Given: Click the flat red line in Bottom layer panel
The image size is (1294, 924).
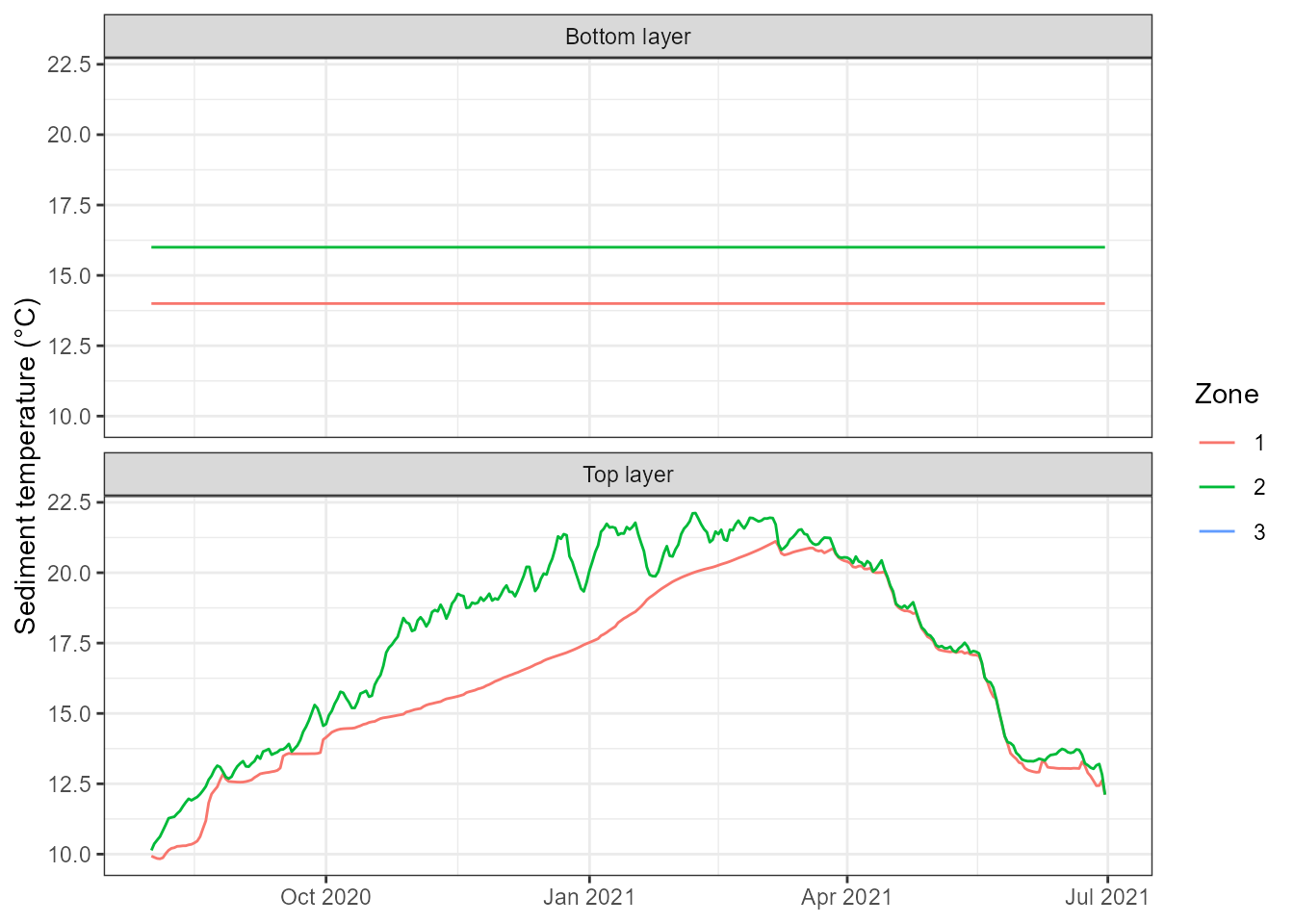Looking at the screenshot, I should click(x=628, y=303).
